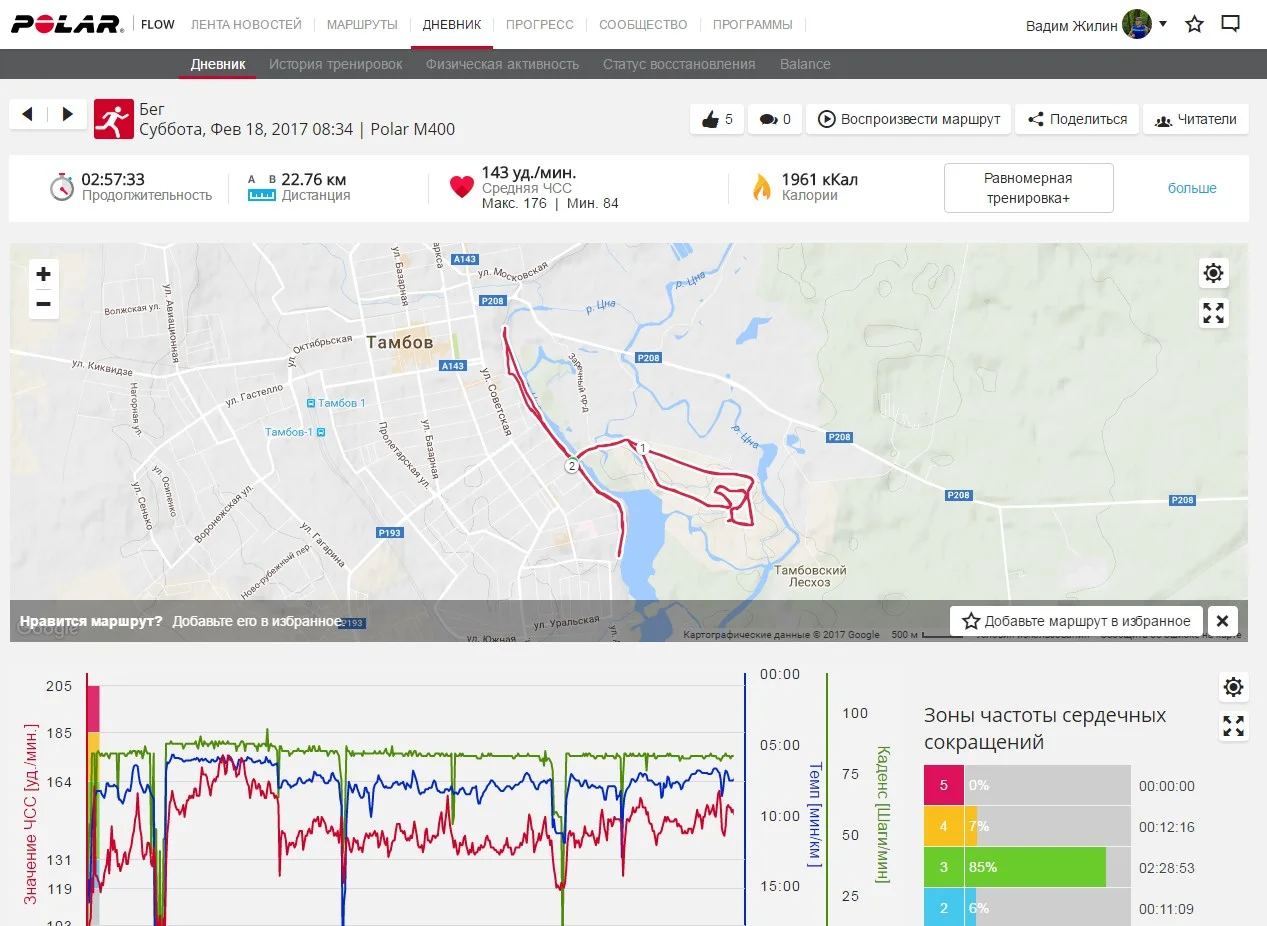This screenshot has width=1267, height=926.
Task: Zoom in on the map
Action: [x=44, y=274]
